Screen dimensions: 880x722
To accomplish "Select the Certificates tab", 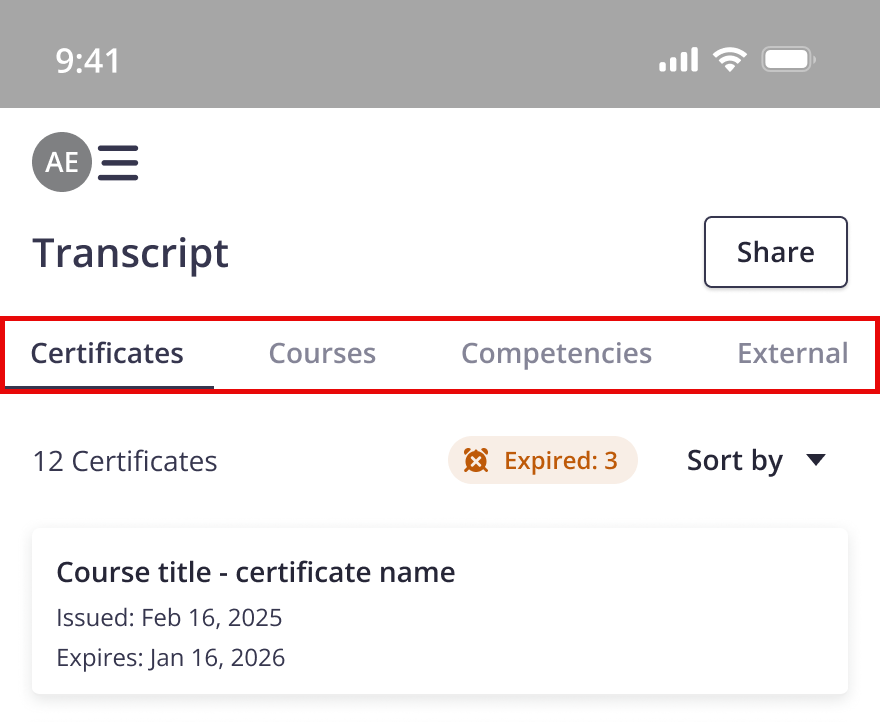I will coord(108,353).
